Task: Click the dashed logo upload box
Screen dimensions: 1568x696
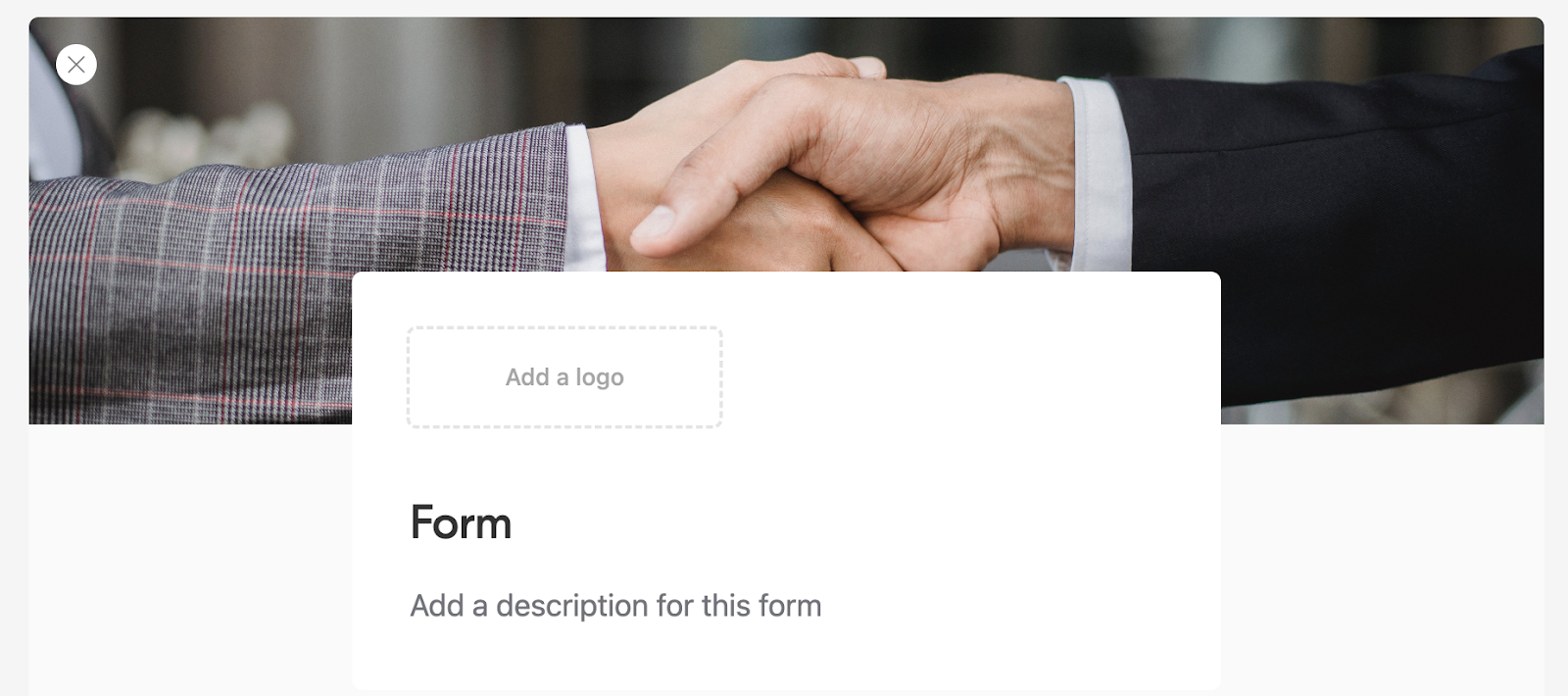Action: [564, 377]
